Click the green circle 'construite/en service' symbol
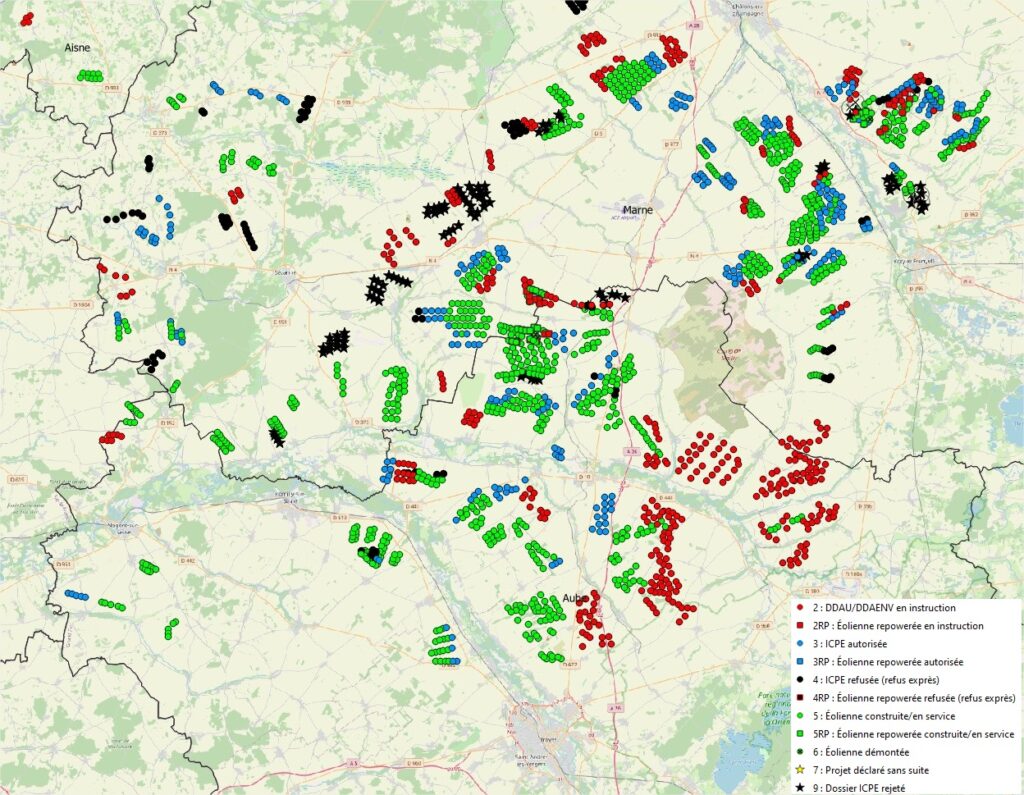 (x=800, y=716)
